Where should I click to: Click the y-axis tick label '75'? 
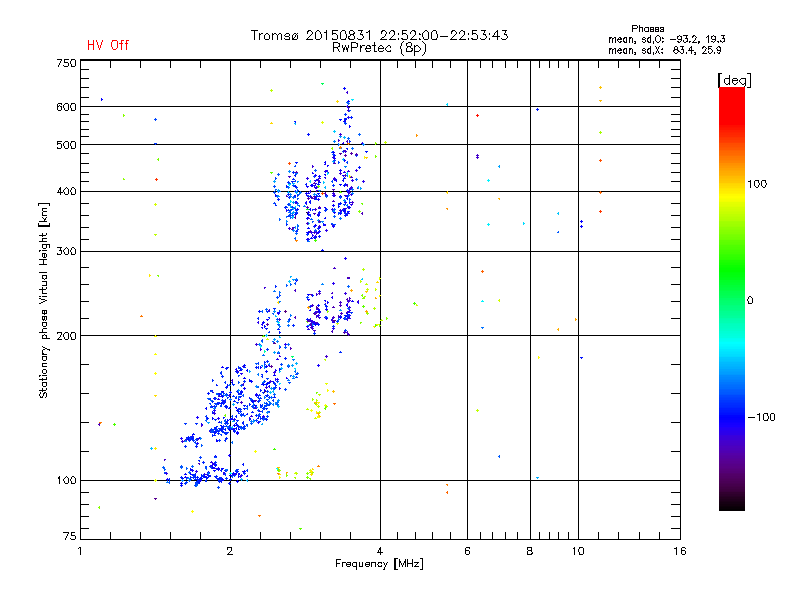[x=70, y=536]
